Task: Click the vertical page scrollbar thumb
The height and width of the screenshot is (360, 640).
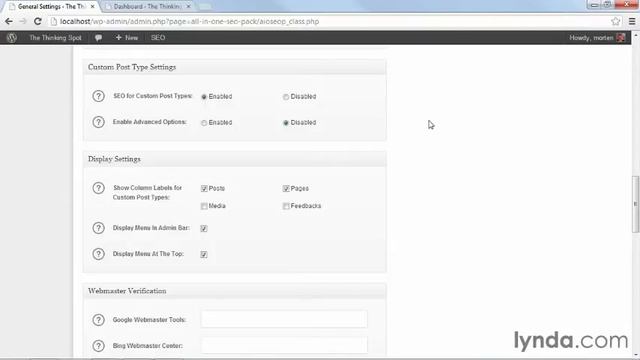Action: pos(635,204)
